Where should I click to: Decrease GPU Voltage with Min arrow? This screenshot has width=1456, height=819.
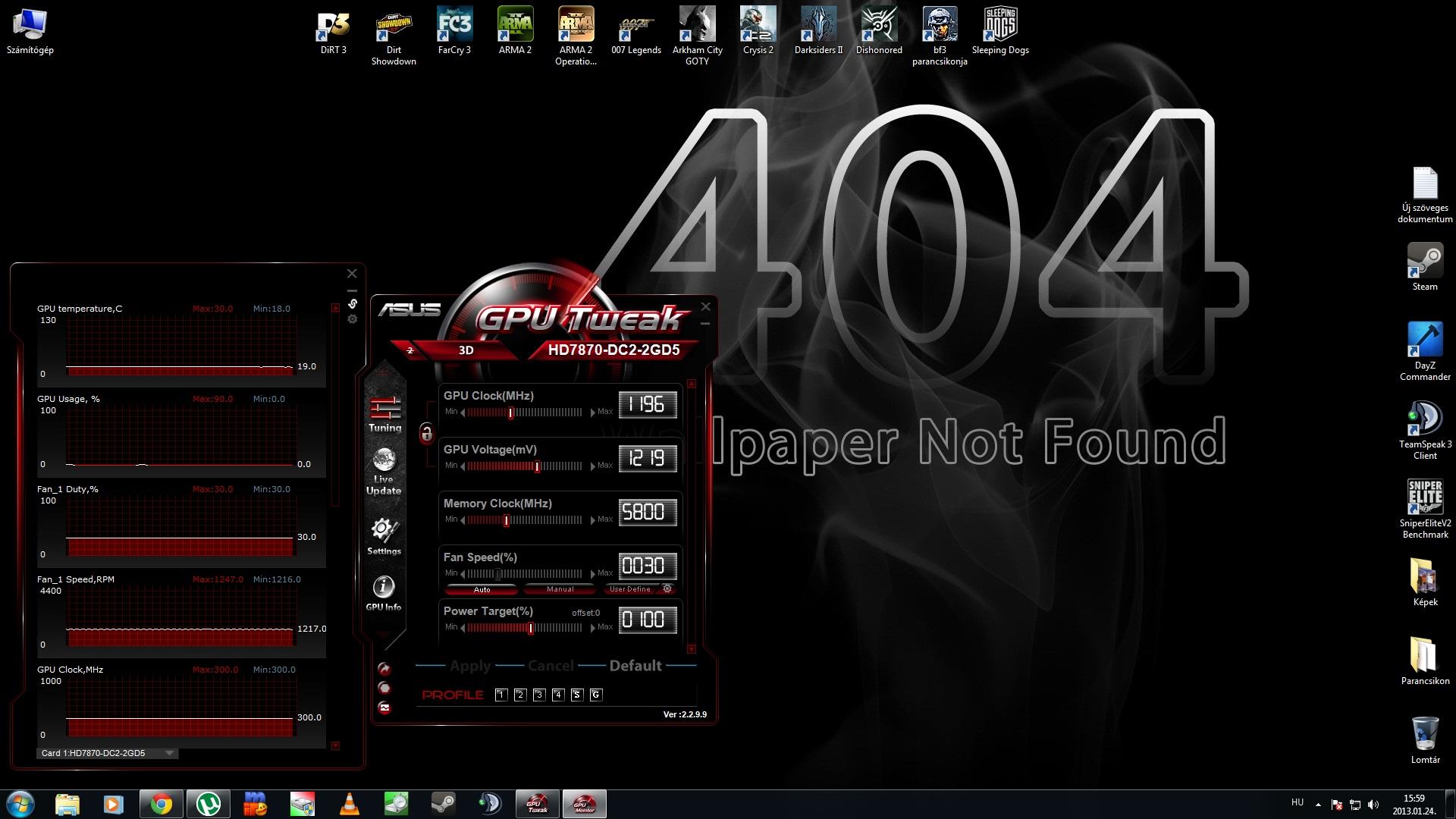[463, 466]
